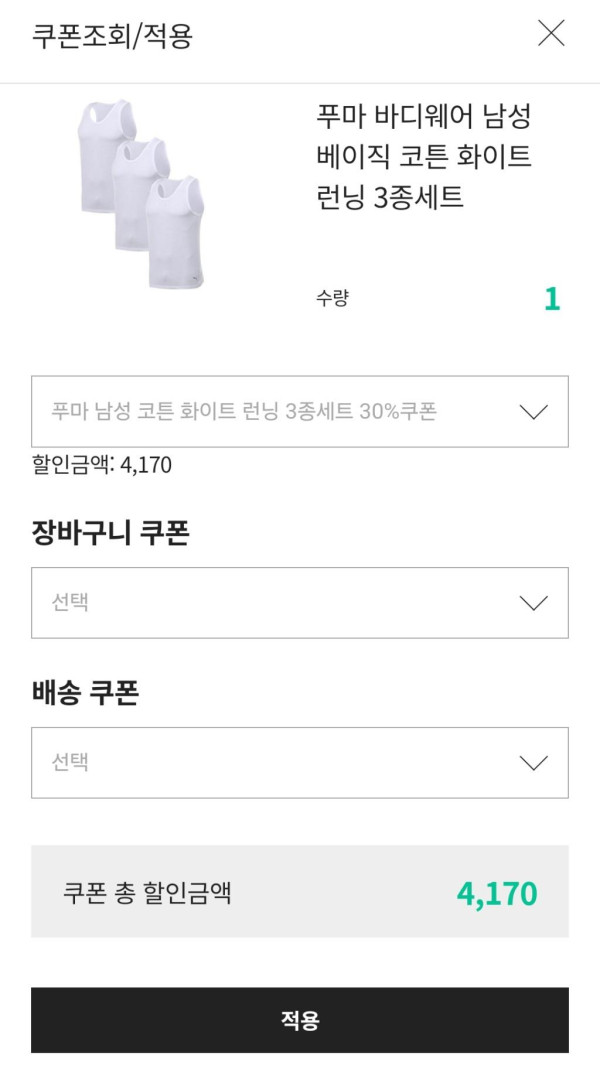Click the 할인금액: 4,170 text
The width and height of the screenshot is (600, 1083).
tap(102, 465)
